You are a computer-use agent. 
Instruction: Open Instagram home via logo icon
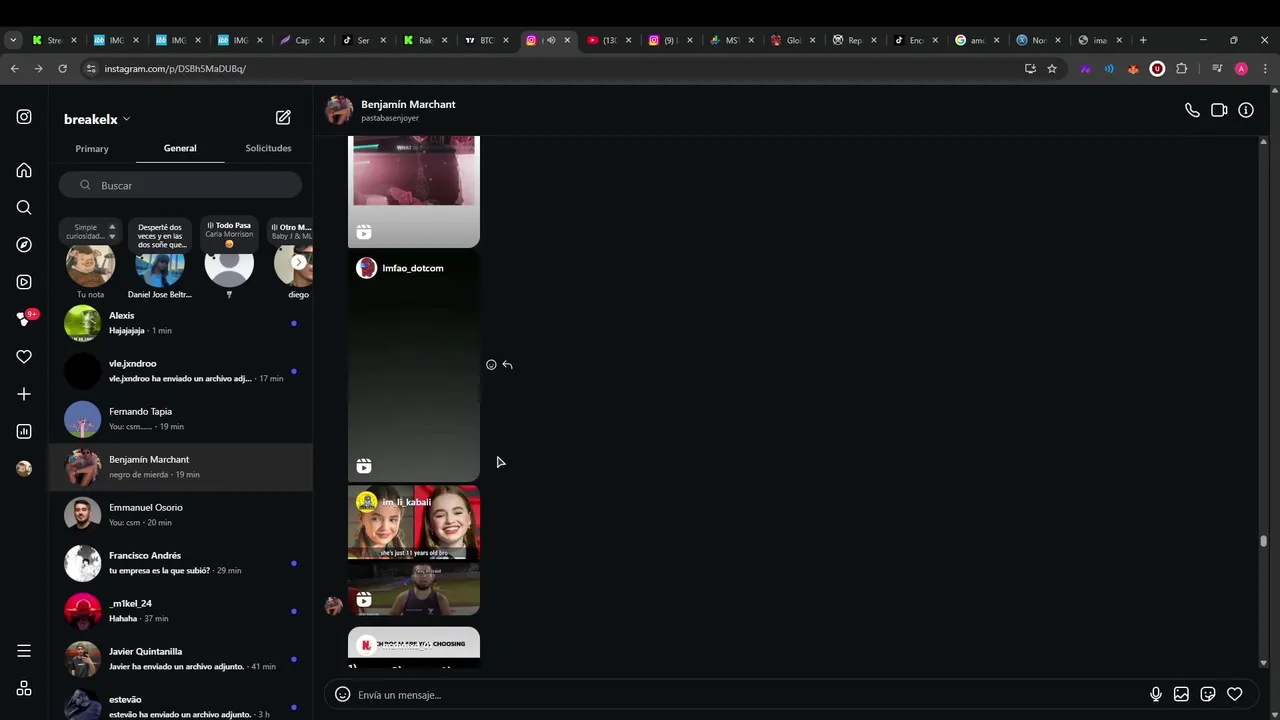pos(24,117)
